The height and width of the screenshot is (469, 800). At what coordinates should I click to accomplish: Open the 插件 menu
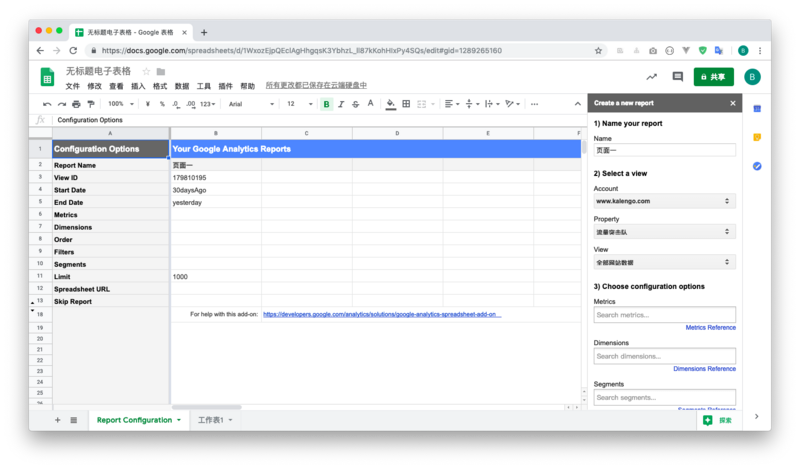click(x=226, y=86)
